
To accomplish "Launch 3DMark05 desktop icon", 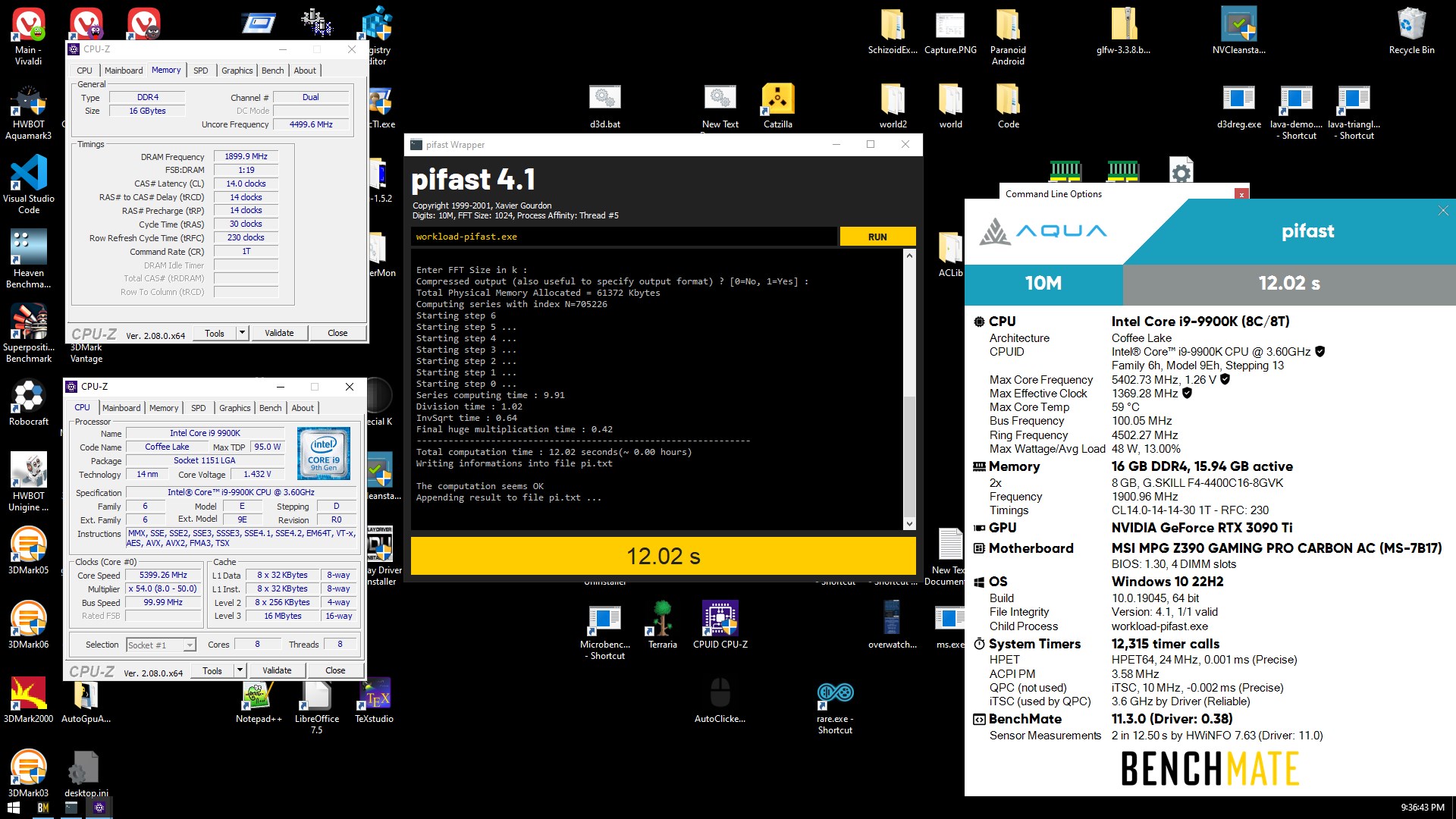I will pos(29,551).
